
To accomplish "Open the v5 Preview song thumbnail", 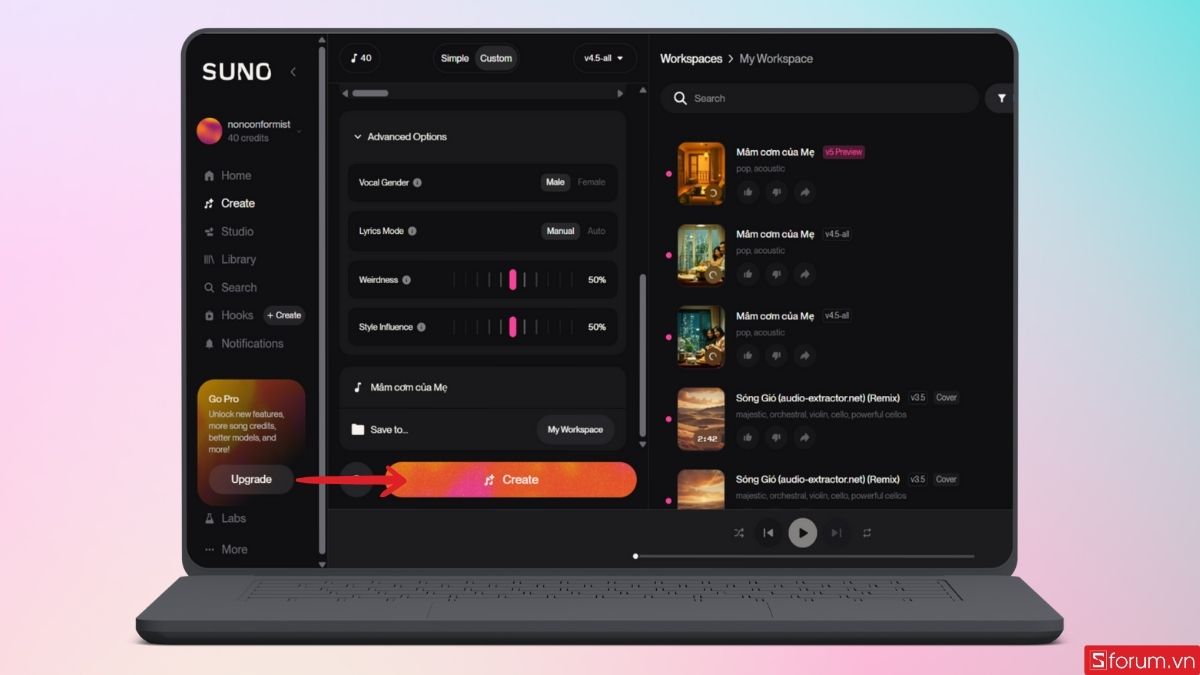I will [701, 174].
